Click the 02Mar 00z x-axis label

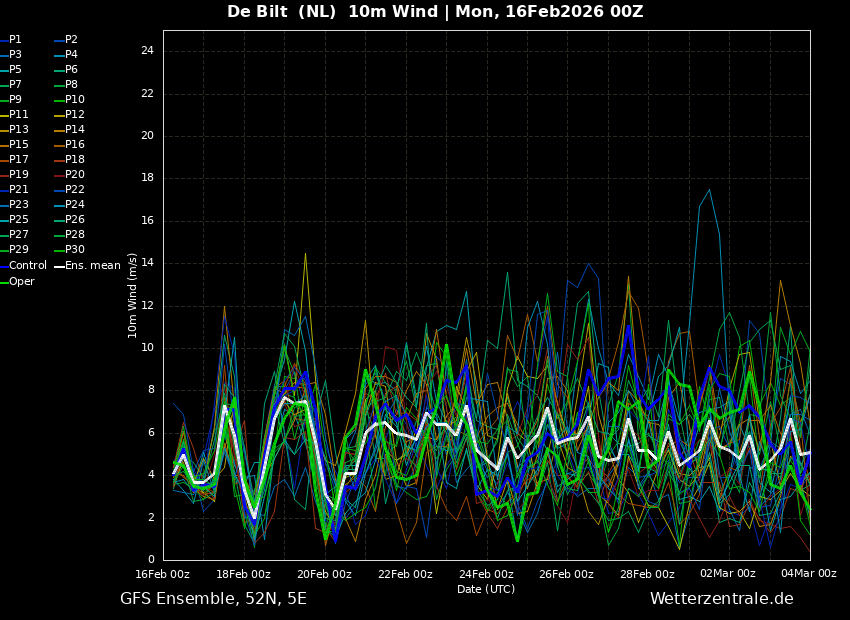(x=728, y=574)
